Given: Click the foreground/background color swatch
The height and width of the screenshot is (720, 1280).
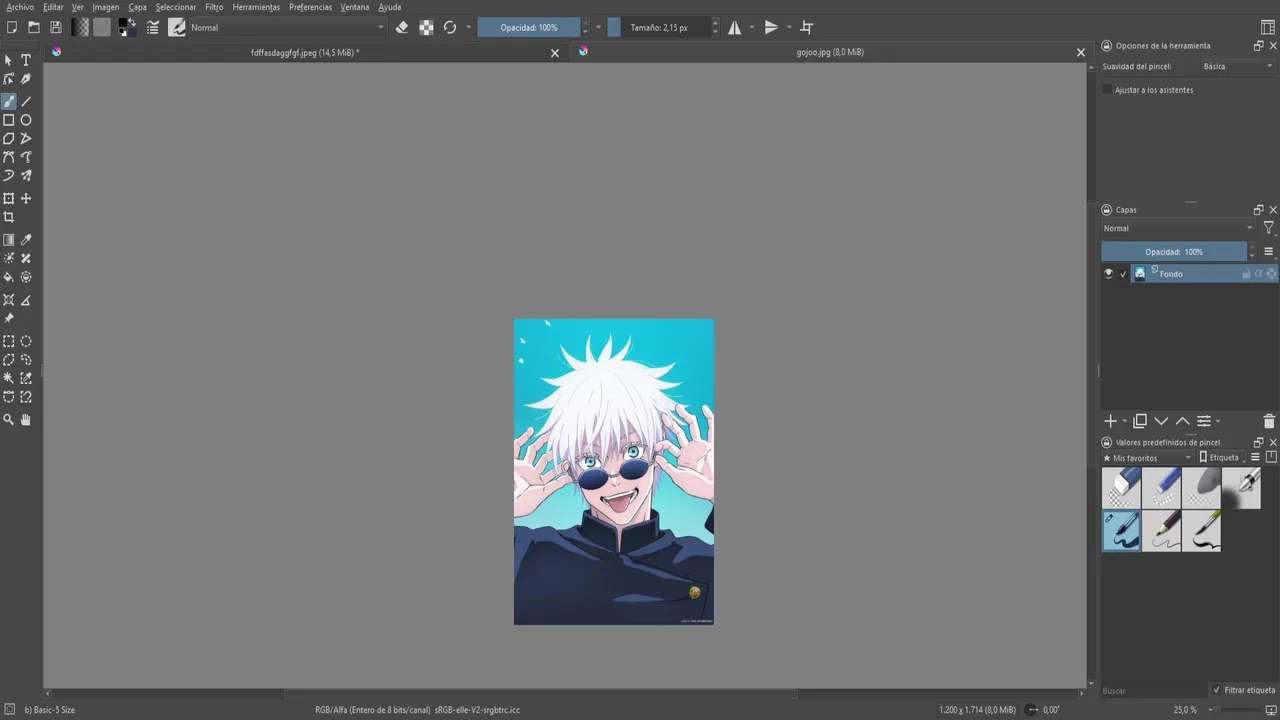Looking at the screenshot, I should point(128,28).
